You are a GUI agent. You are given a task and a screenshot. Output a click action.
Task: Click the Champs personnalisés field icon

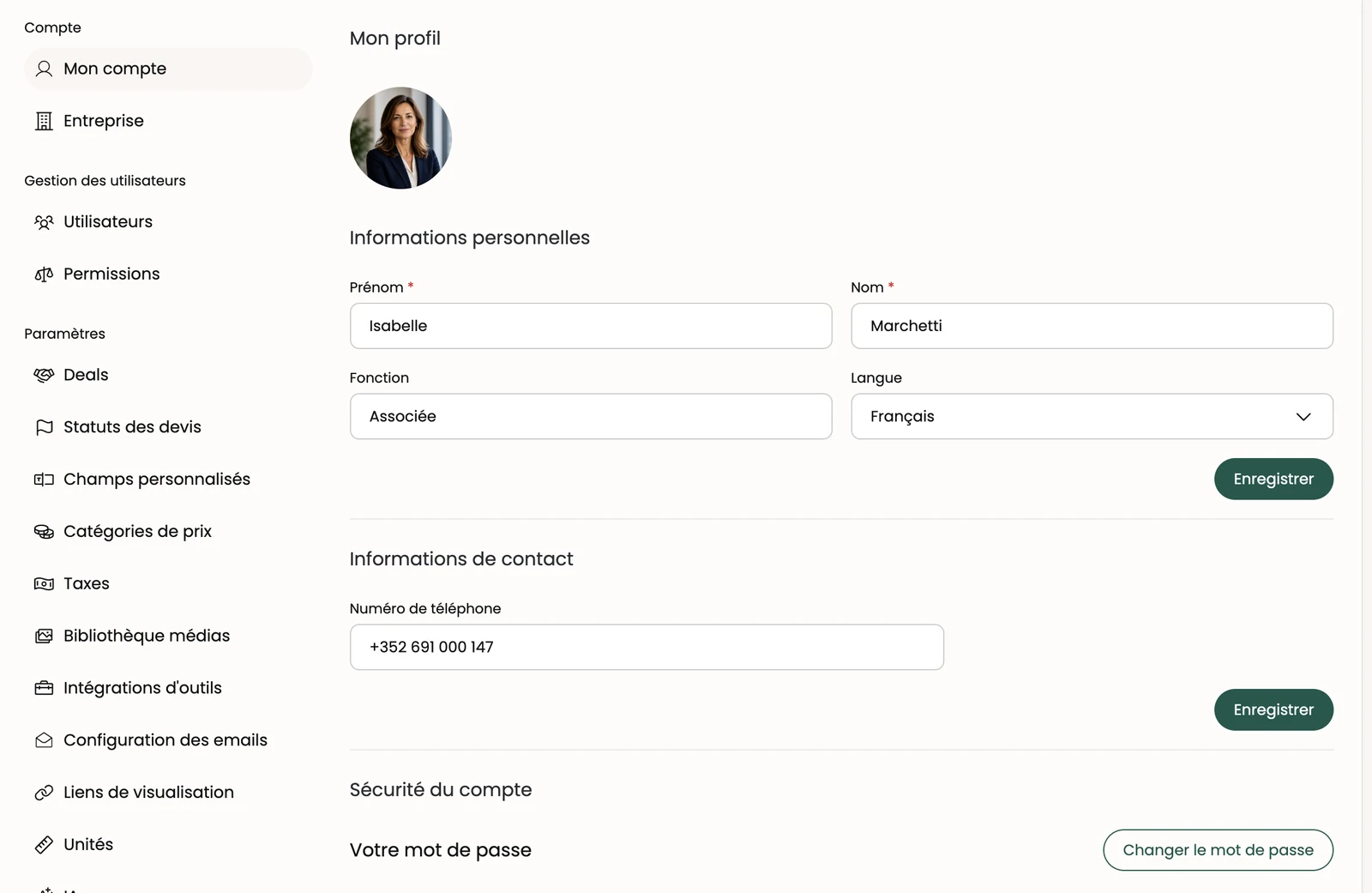[44, 480]
